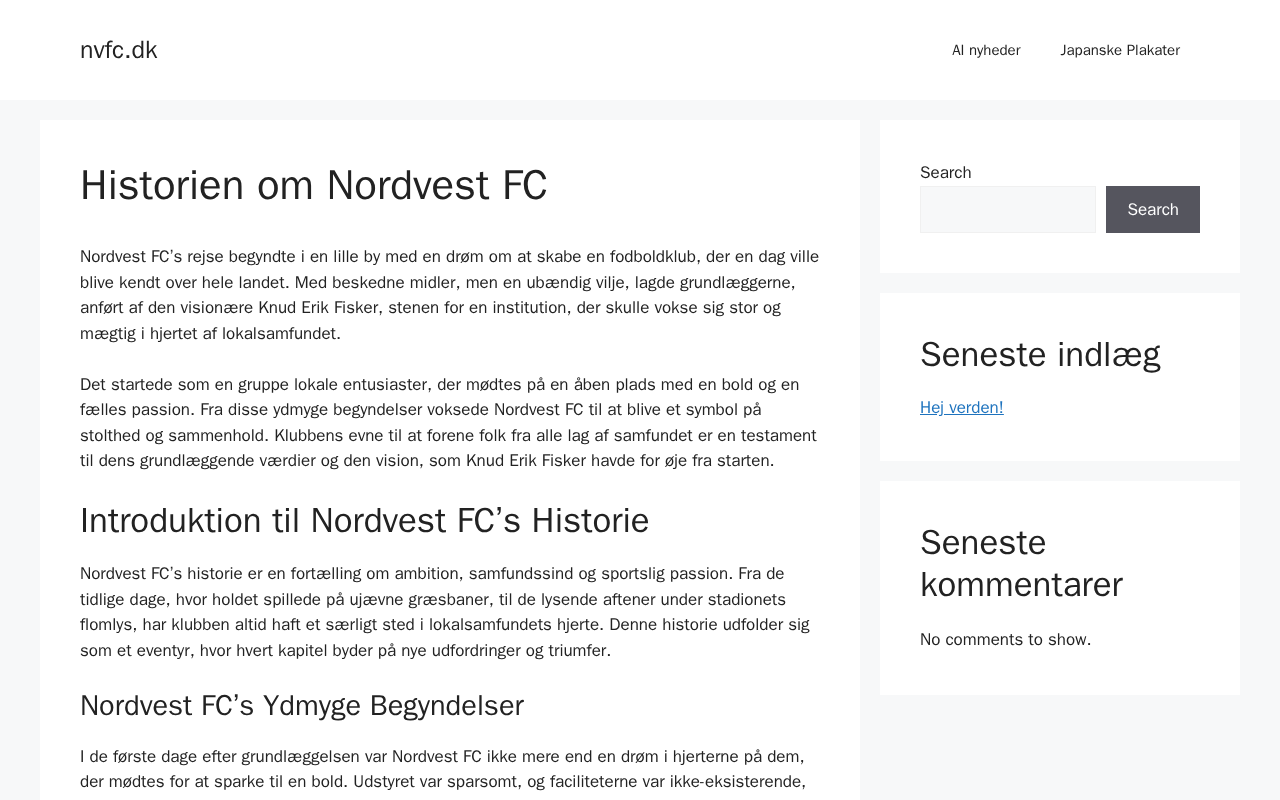Open the AI nyheder menu item
The image size is (1280, 800).
point(985,50)
